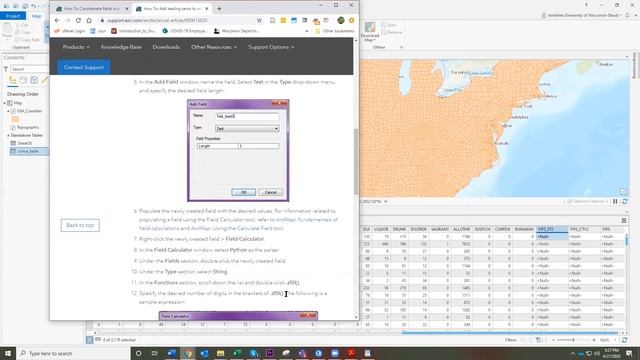Open the Other bookmarks folder
The height and width of the screenshot is (360, 640).
(x=335, y=31)
